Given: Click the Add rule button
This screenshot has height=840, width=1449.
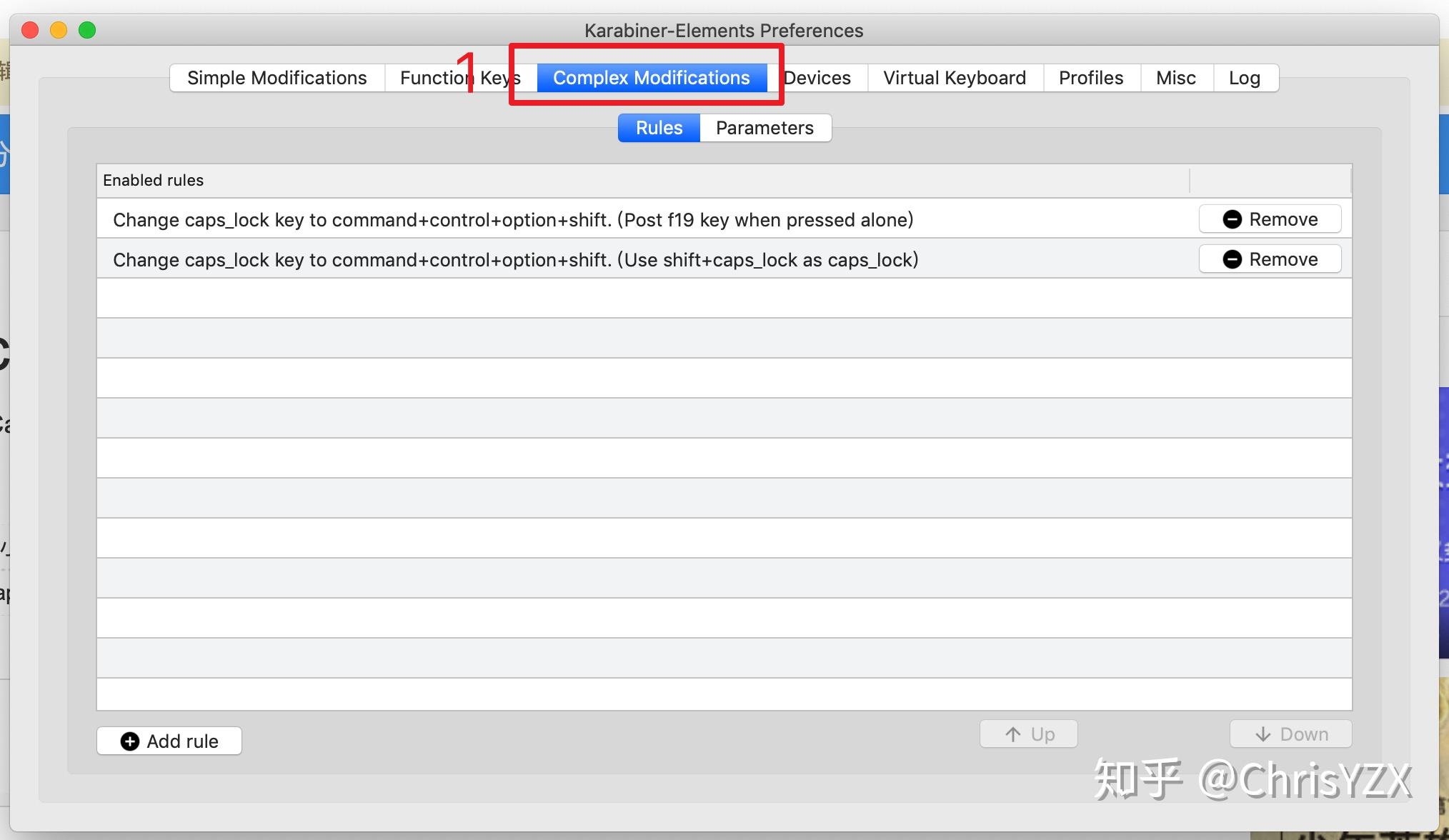Looking at the screenshot, I should coord(169,740).
